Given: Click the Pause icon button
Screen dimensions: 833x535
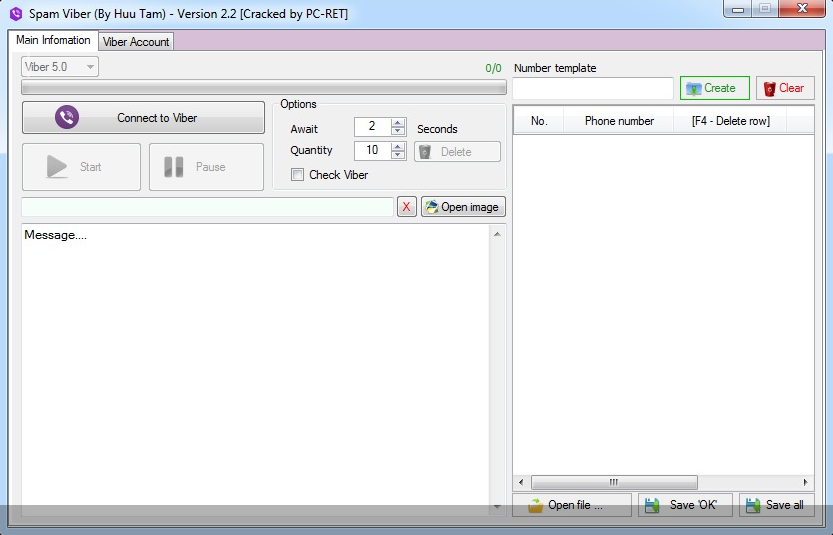Looking at the screenshot, I should pos(174,167).
